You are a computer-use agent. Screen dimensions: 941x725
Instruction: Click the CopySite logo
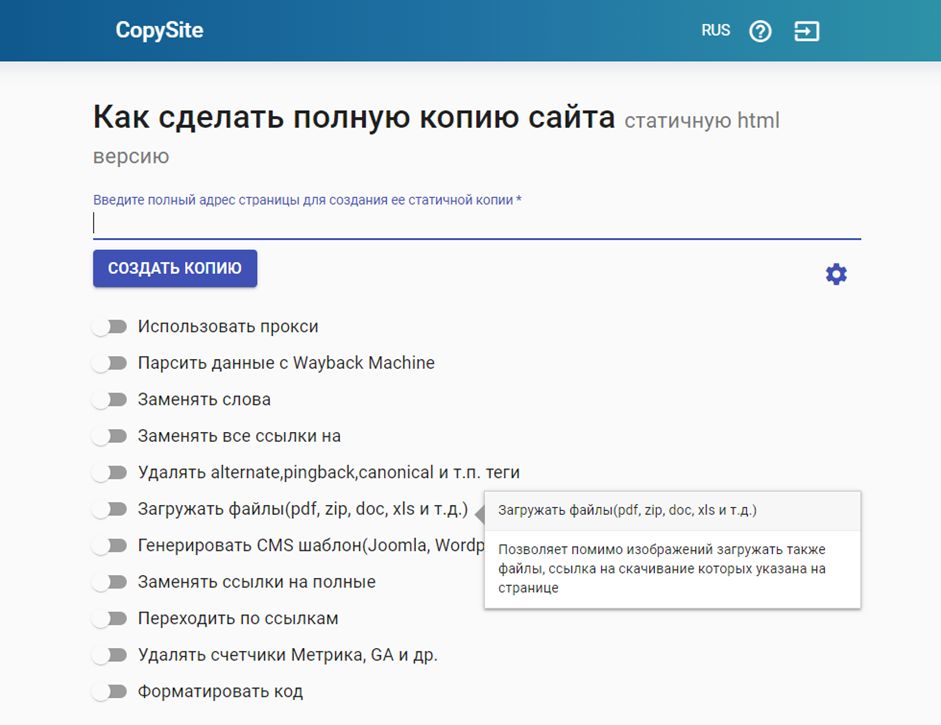160,29
